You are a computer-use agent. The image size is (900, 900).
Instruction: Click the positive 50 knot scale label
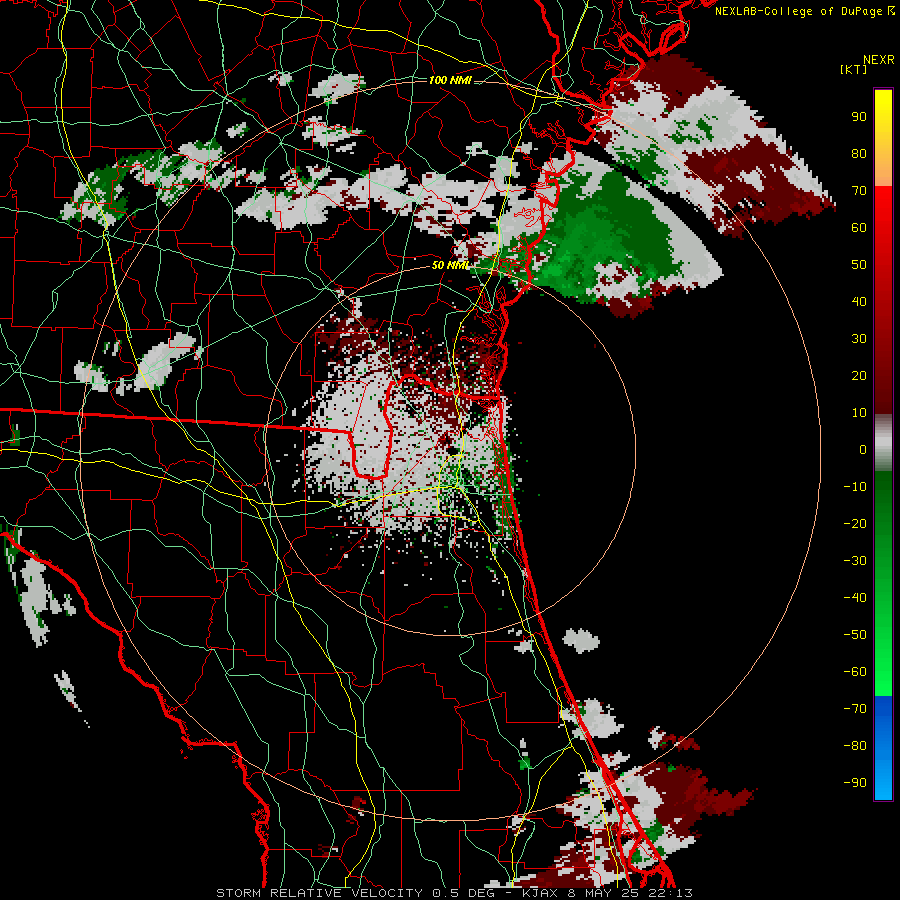[859, 265]
